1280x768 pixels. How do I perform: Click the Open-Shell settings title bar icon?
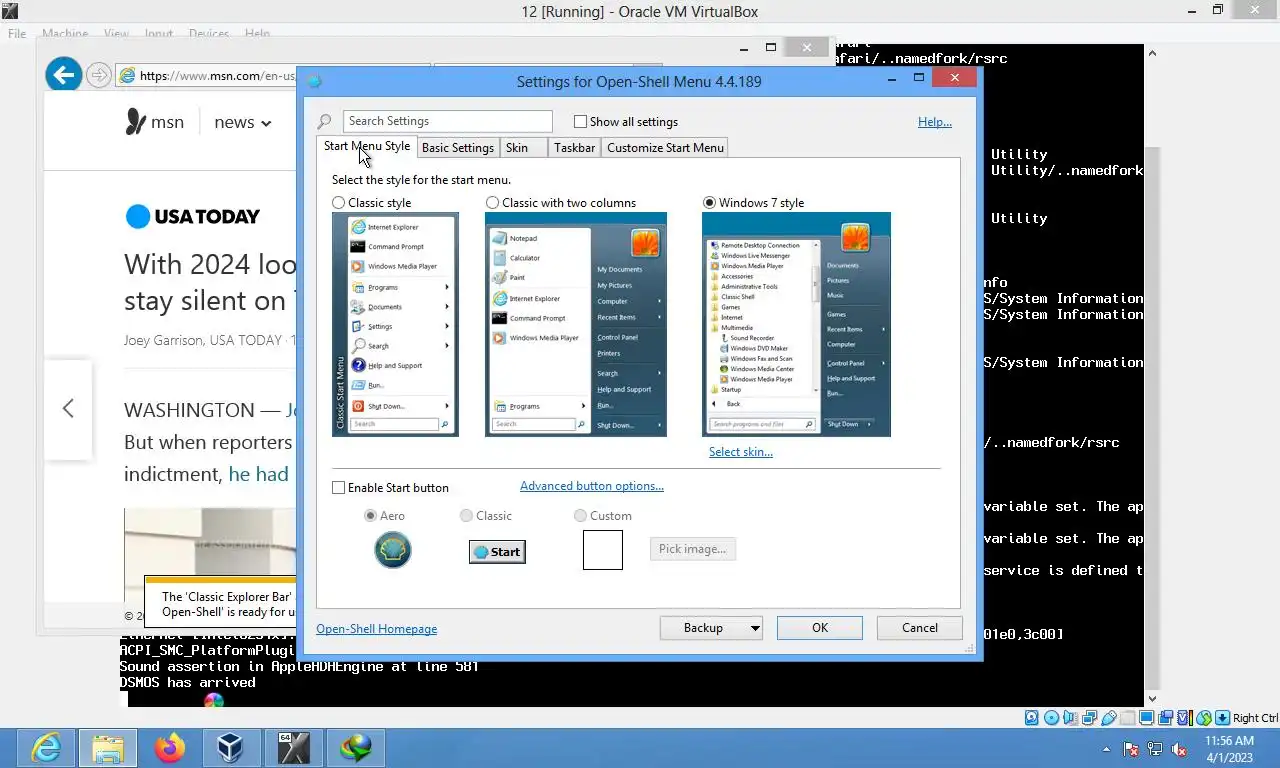coord(314,81)
